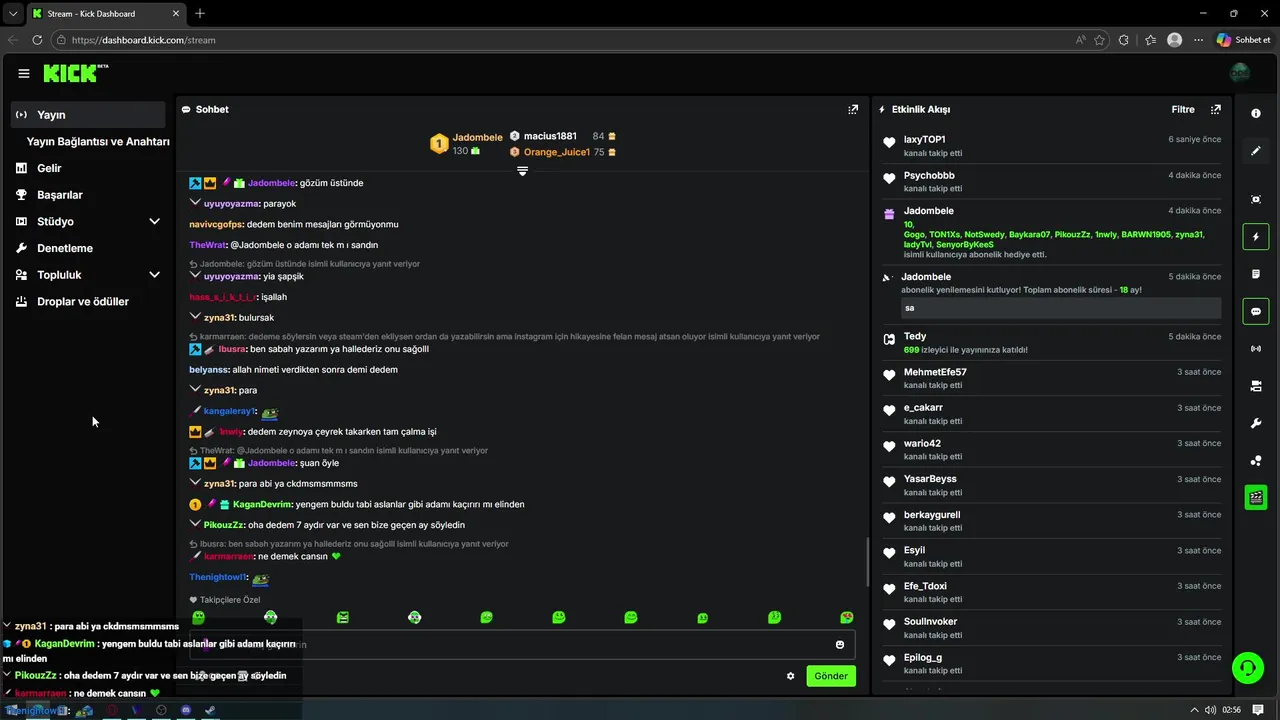The image size is (1280, 720).
Task: Click macius1881 in leaderboard
Action: click(x=550, y=136)
